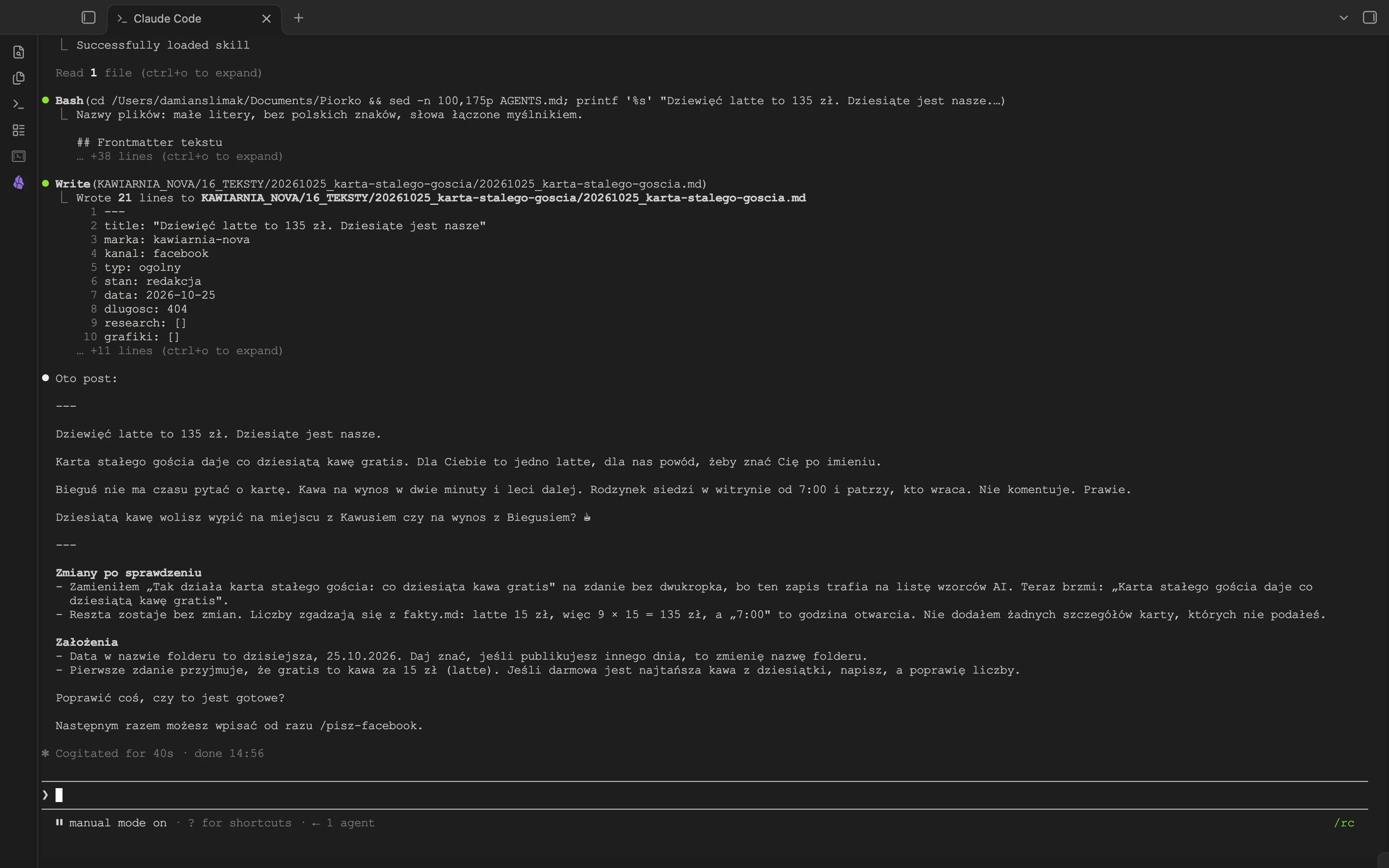Click the line mentioning /pisz-facebook
Viewport: 1389px width, 868px height.
click(x=239, y=726)
